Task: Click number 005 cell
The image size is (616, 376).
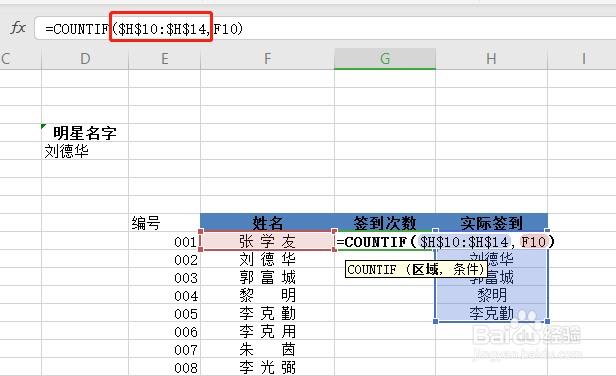Action: tap(165, 314)
